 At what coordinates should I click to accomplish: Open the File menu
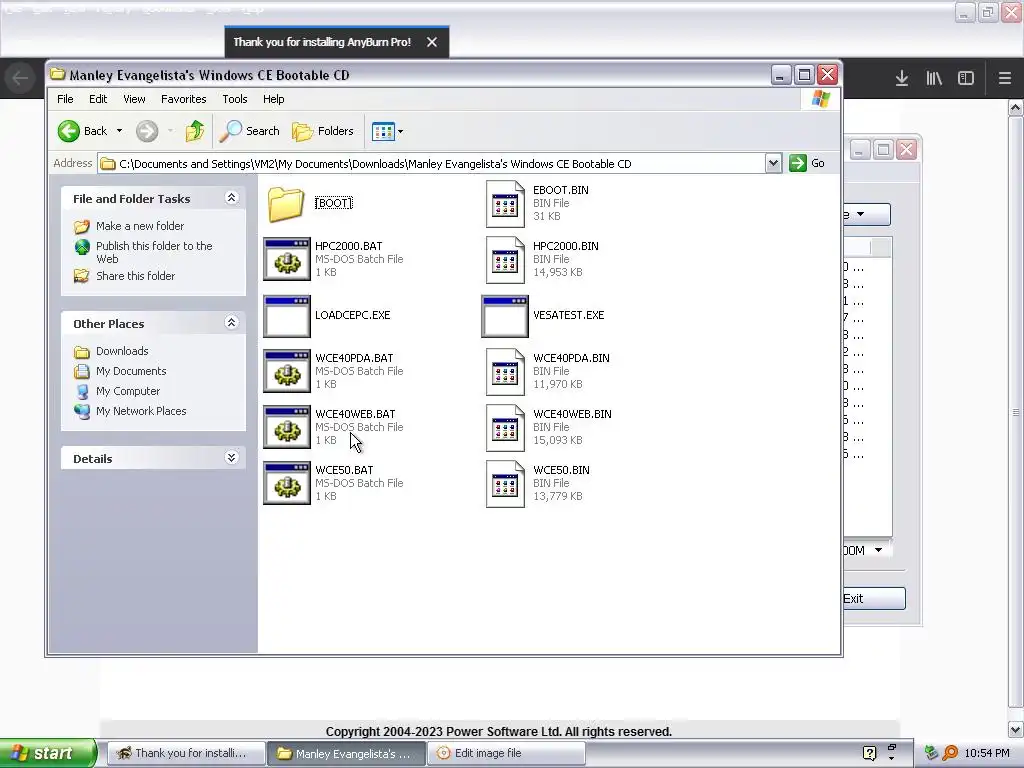pyautogui.click(x=65, y=99)
